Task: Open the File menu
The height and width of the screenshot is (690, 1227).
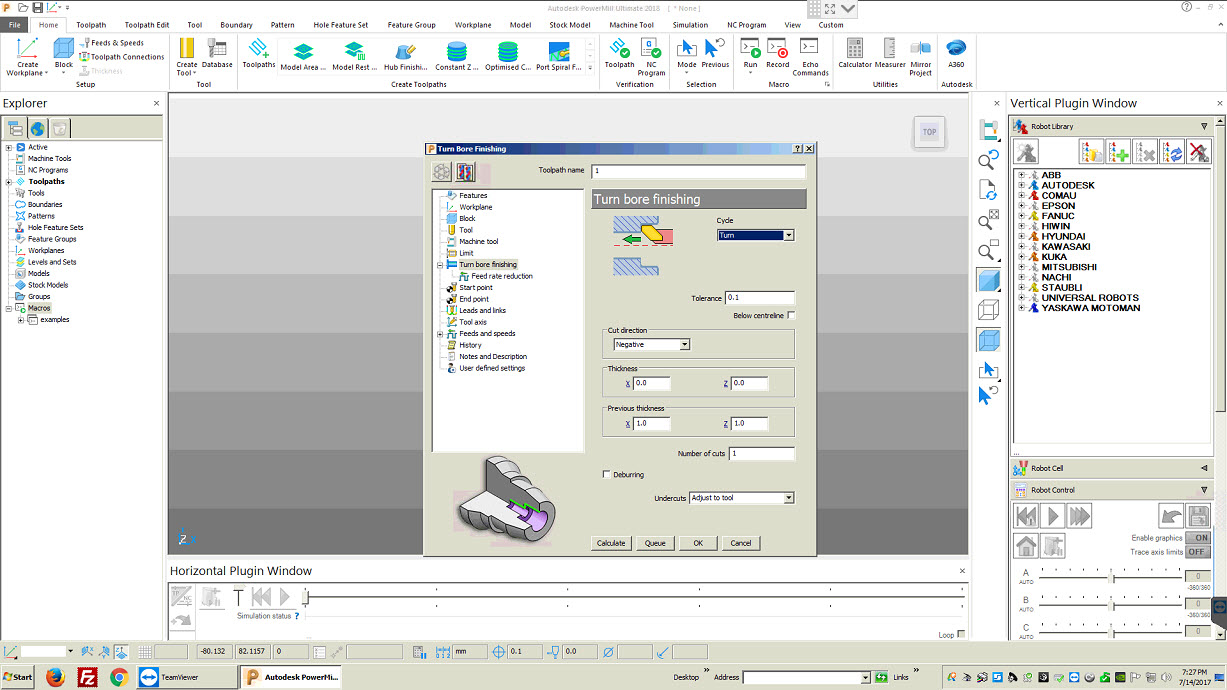Action: pos(15,25)
